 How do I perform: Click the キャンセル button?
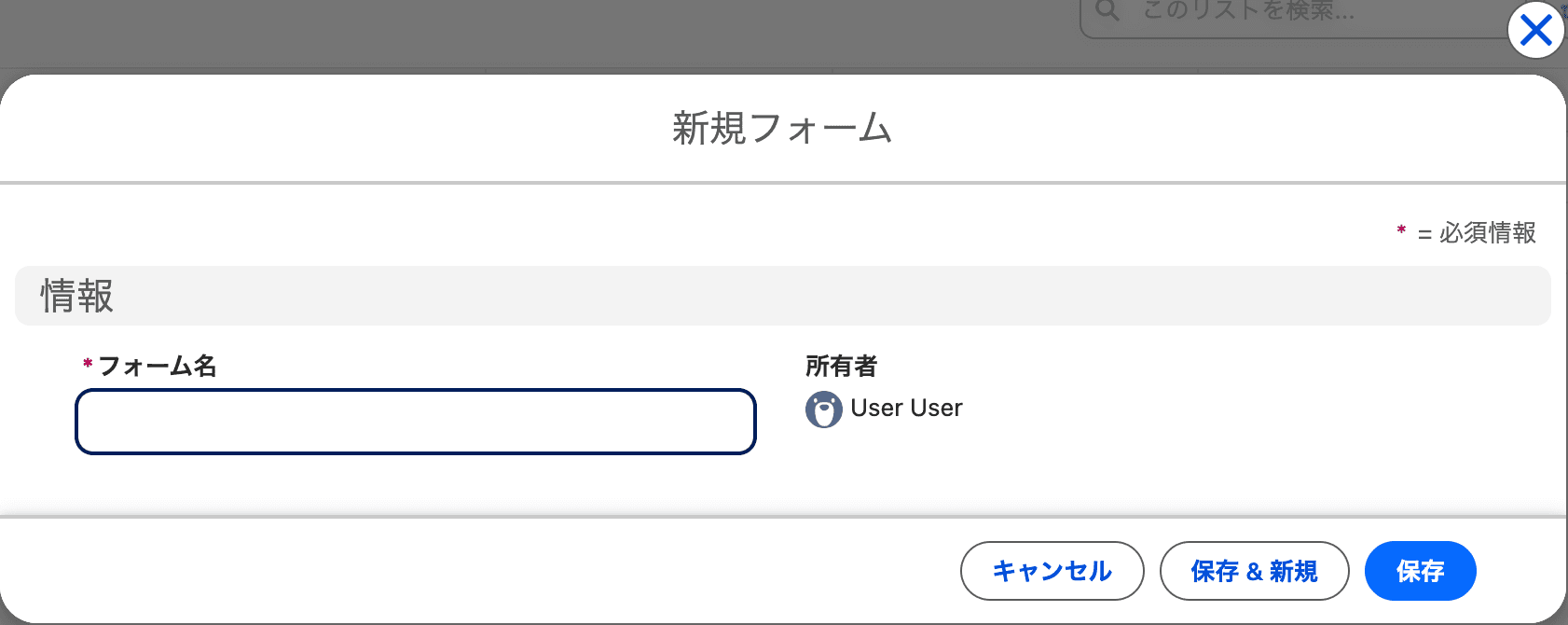click(x=1052, y=571)
